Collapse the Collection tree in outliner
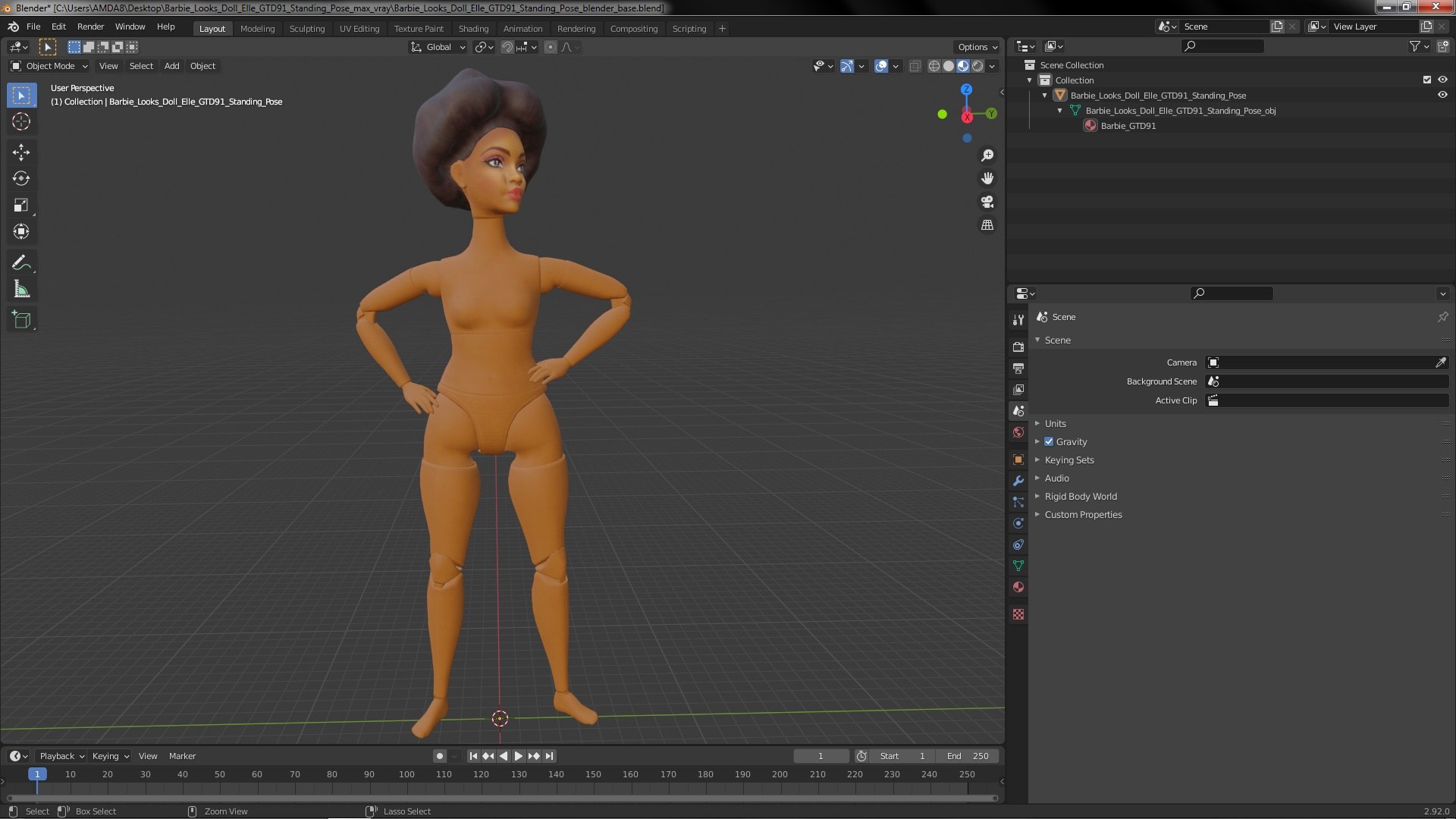 point(1029,80)
